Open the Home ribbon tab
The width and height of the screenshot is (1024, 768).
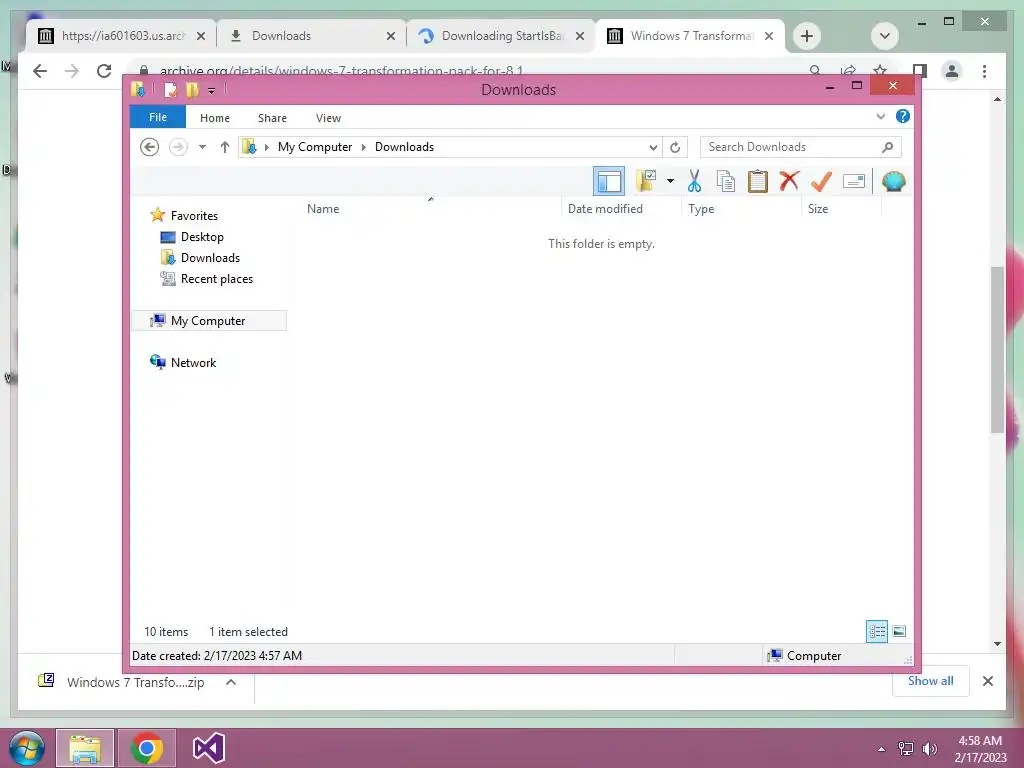click(x=215, y=118)
